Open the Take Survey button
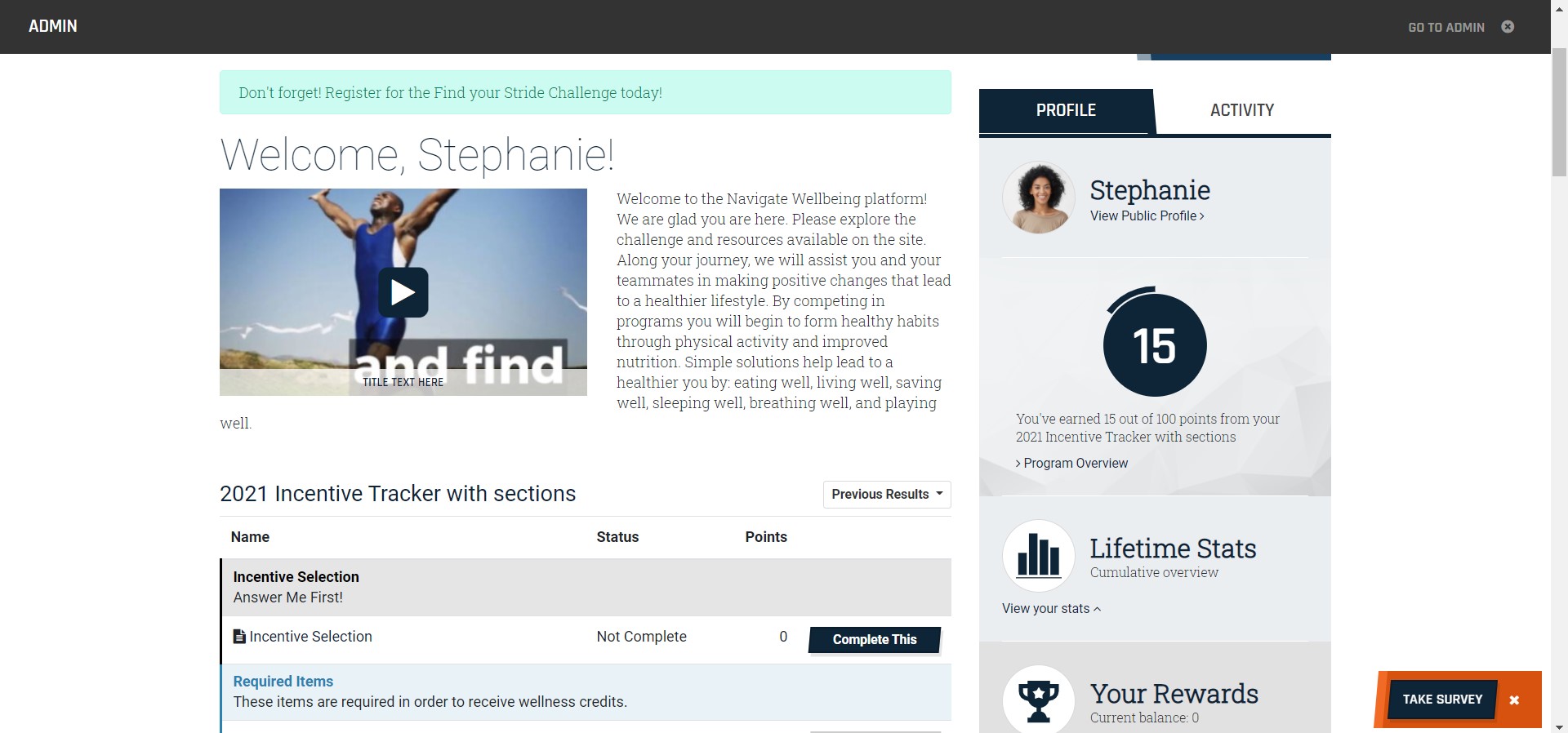Image resolution: width=1568 pixels, height=733 pixels. [1442, 700]
